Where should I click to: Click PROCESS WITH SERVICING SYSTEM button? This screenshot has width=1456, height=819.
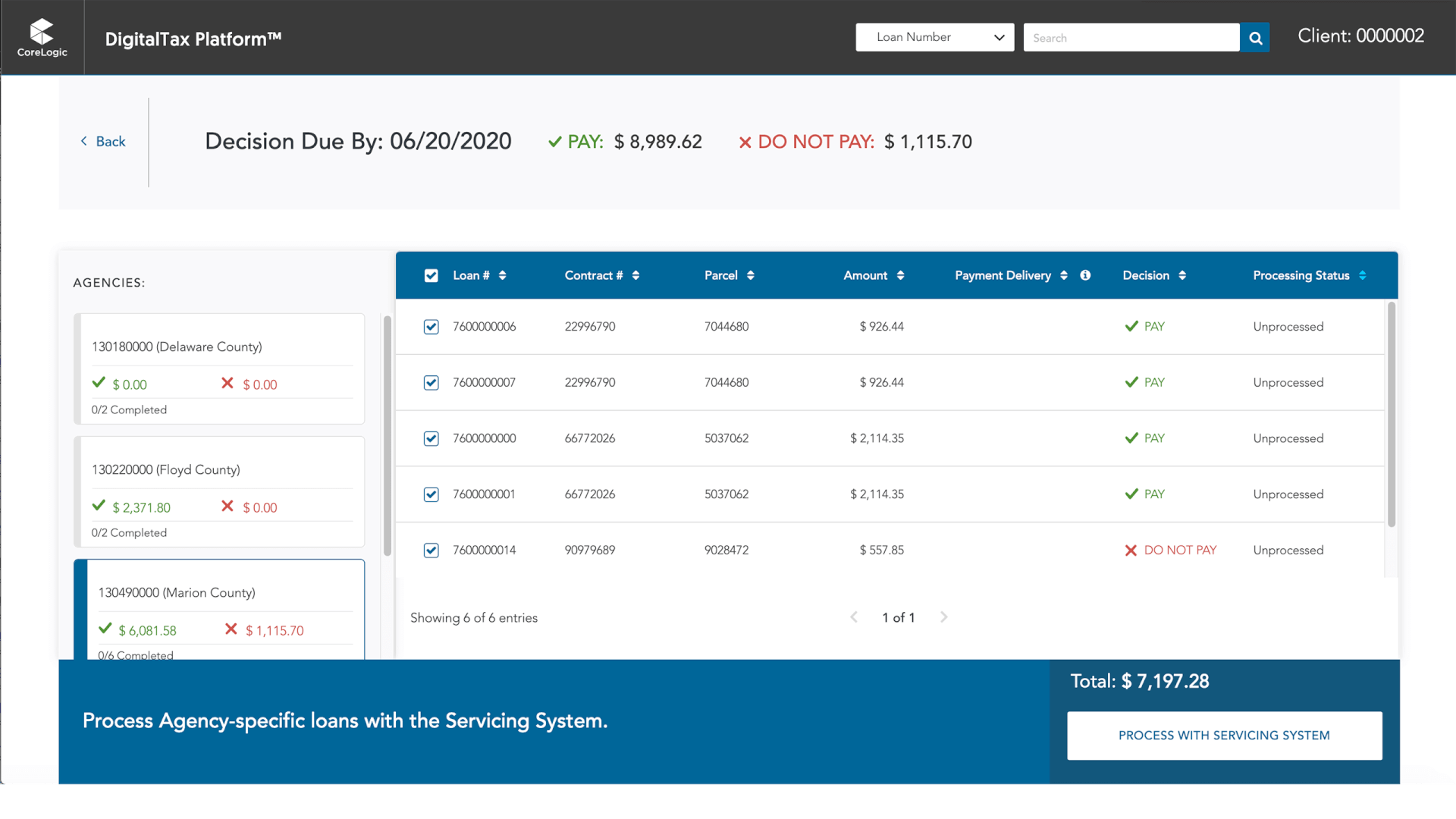1224,735
